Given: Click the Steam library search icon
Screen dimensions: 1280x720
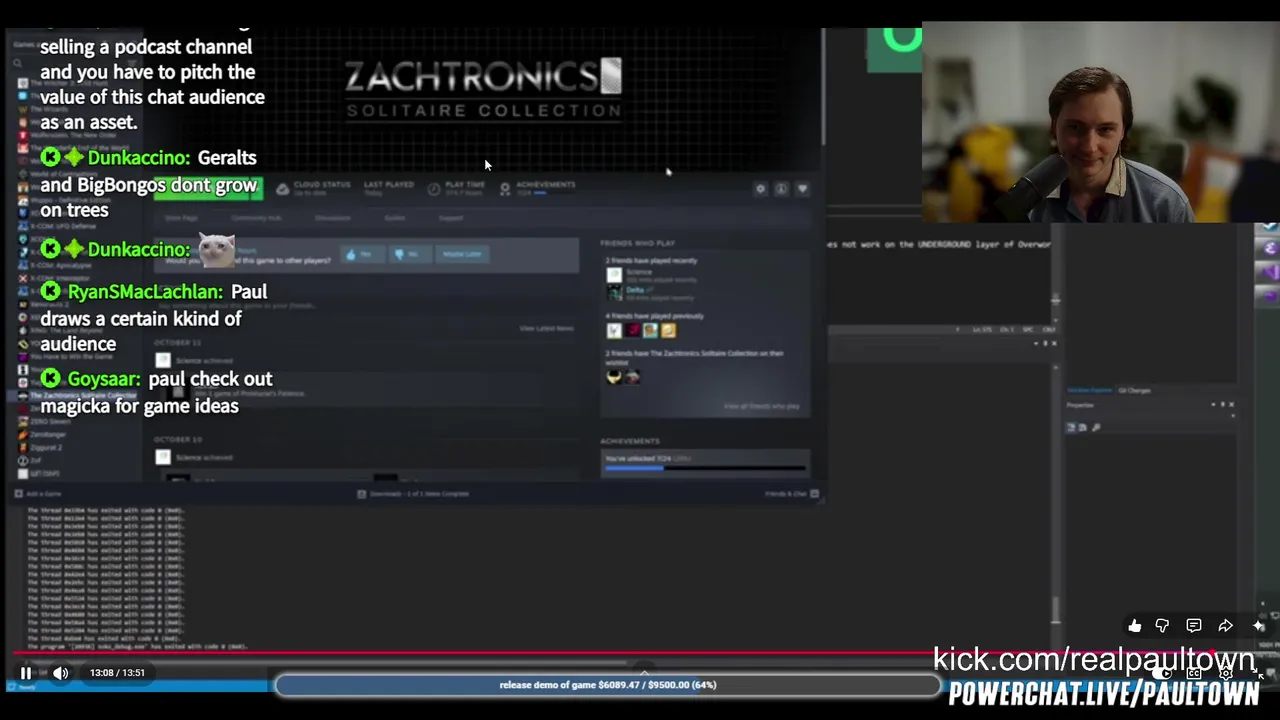Looking at the screenshot, I should pyautogui.click(x=17, y=64).
